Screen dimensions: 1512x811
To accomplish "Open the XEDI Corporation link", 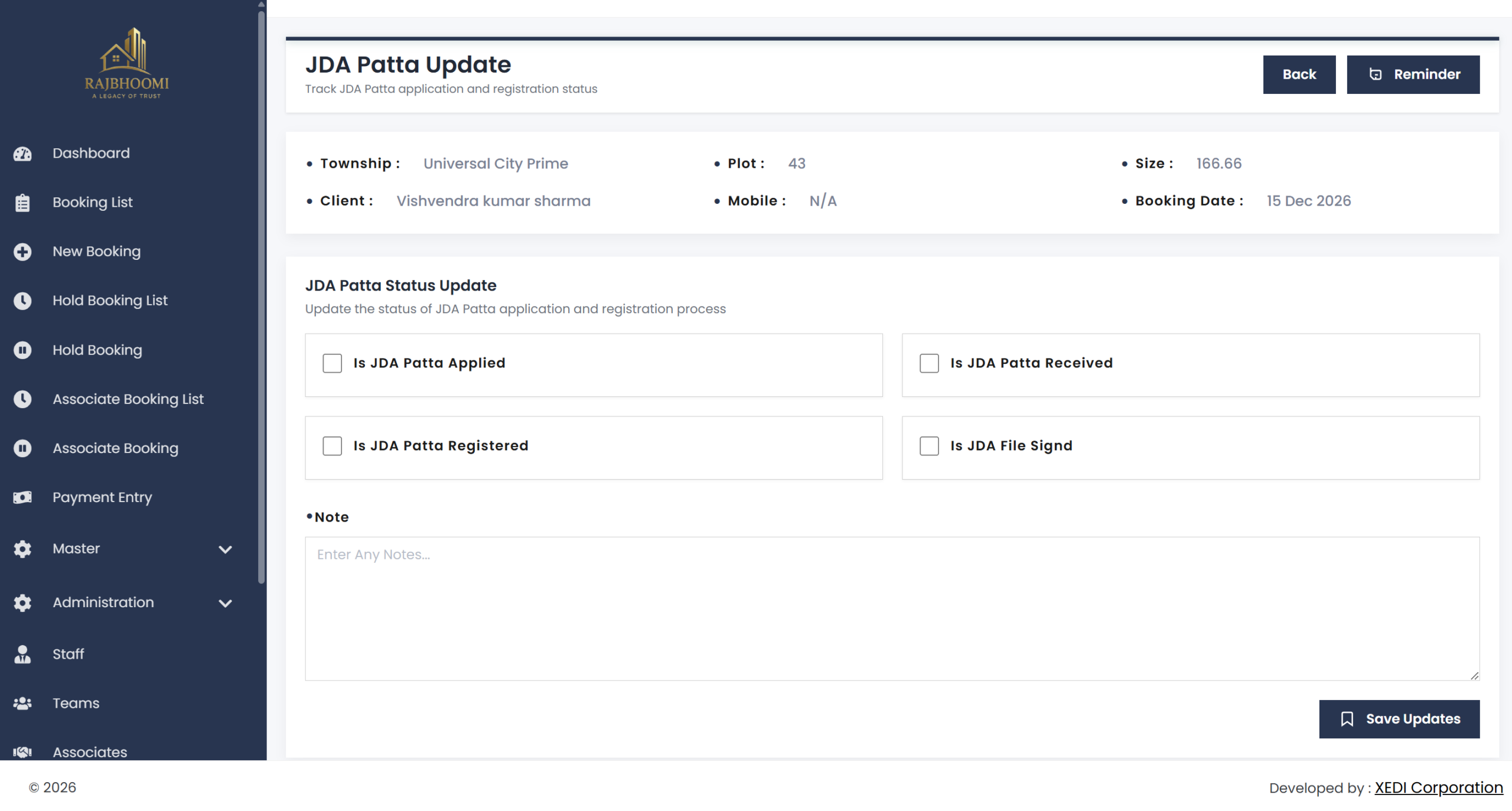I will pyautogui.click(x=1438, y=787).
